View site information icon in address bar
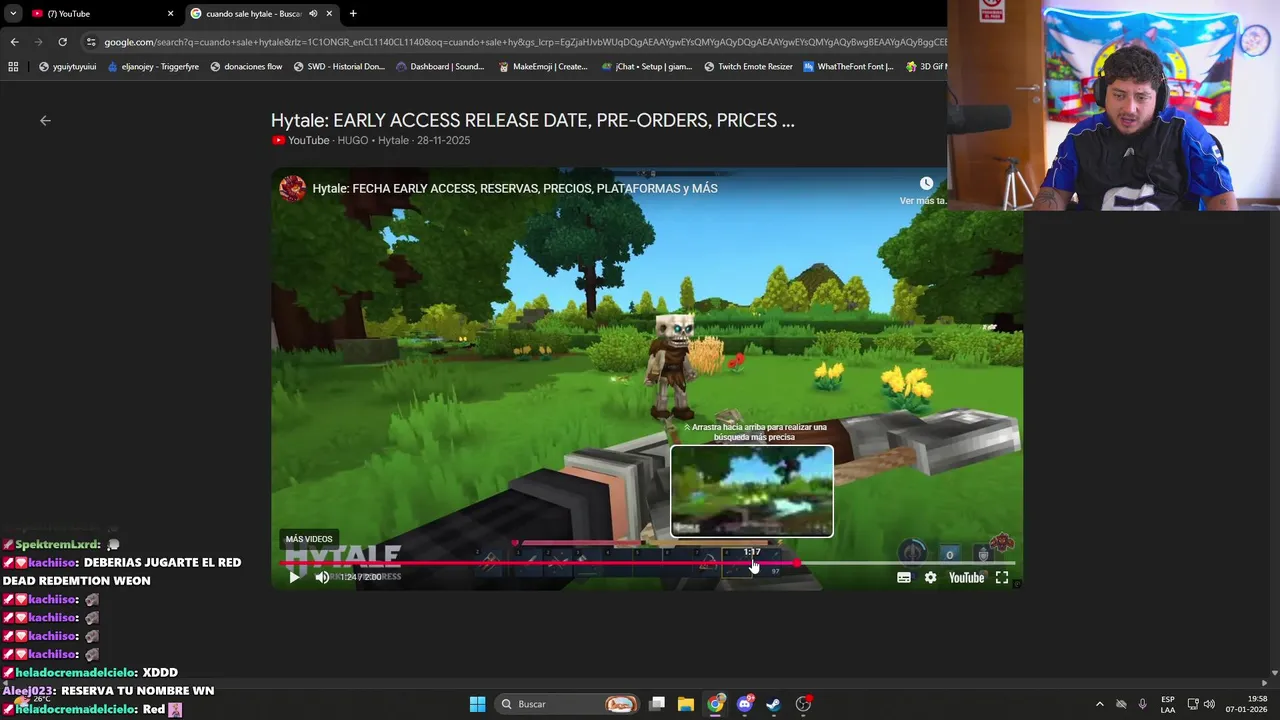The height and width of the screenshot is (720, 1280). (91, 42)
